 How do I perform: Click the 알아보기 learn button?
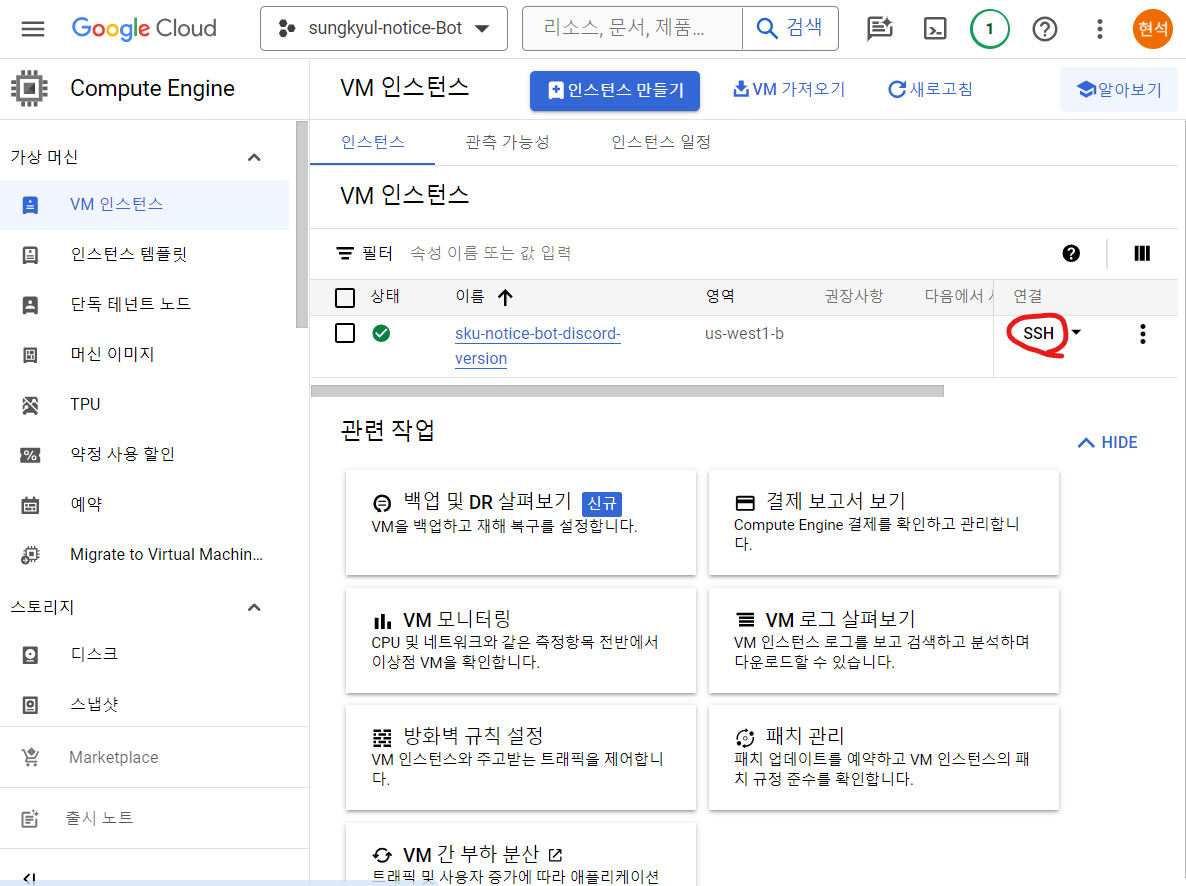click(x=1119, y=89)
